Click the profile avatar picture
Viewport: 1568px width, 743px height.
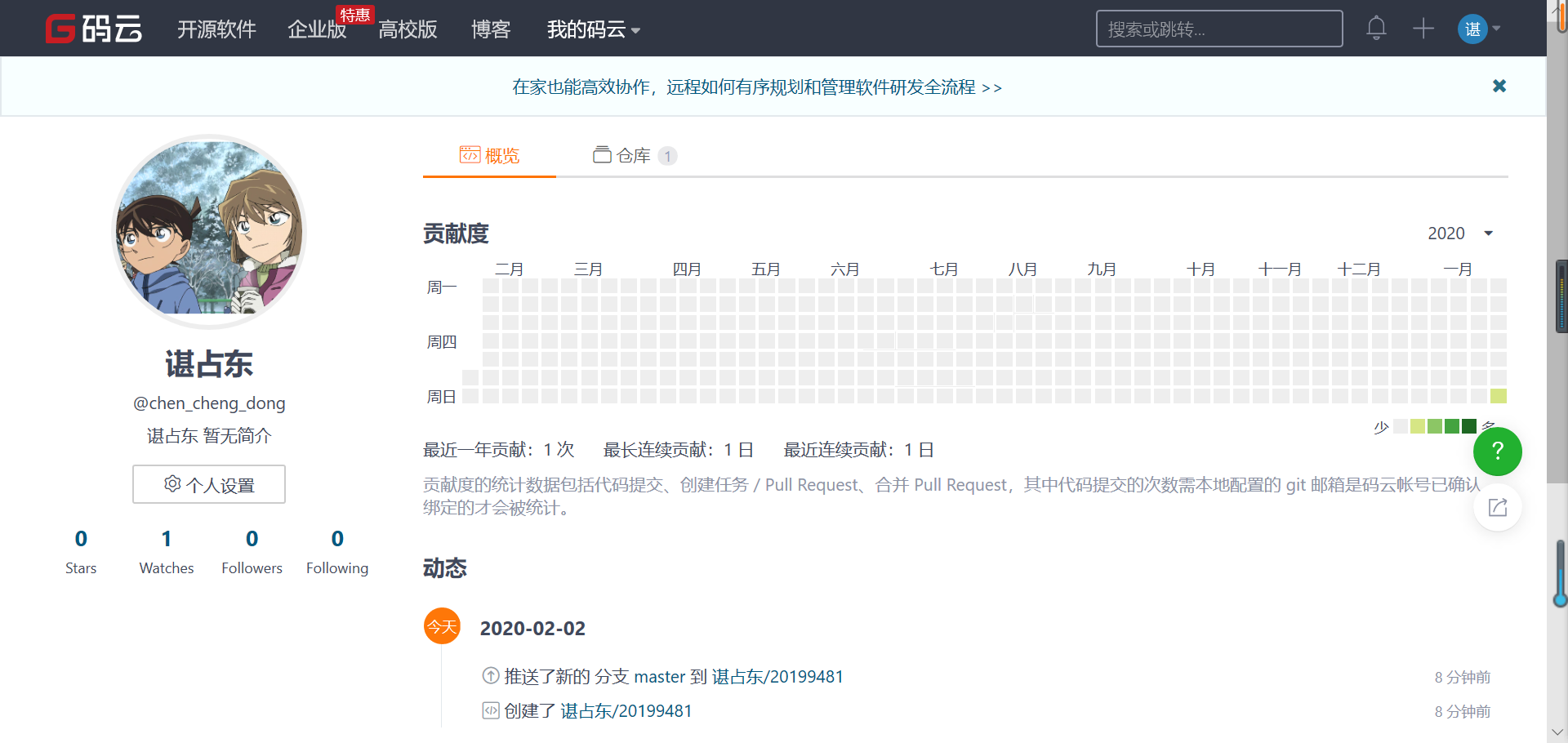coord(209,231)
